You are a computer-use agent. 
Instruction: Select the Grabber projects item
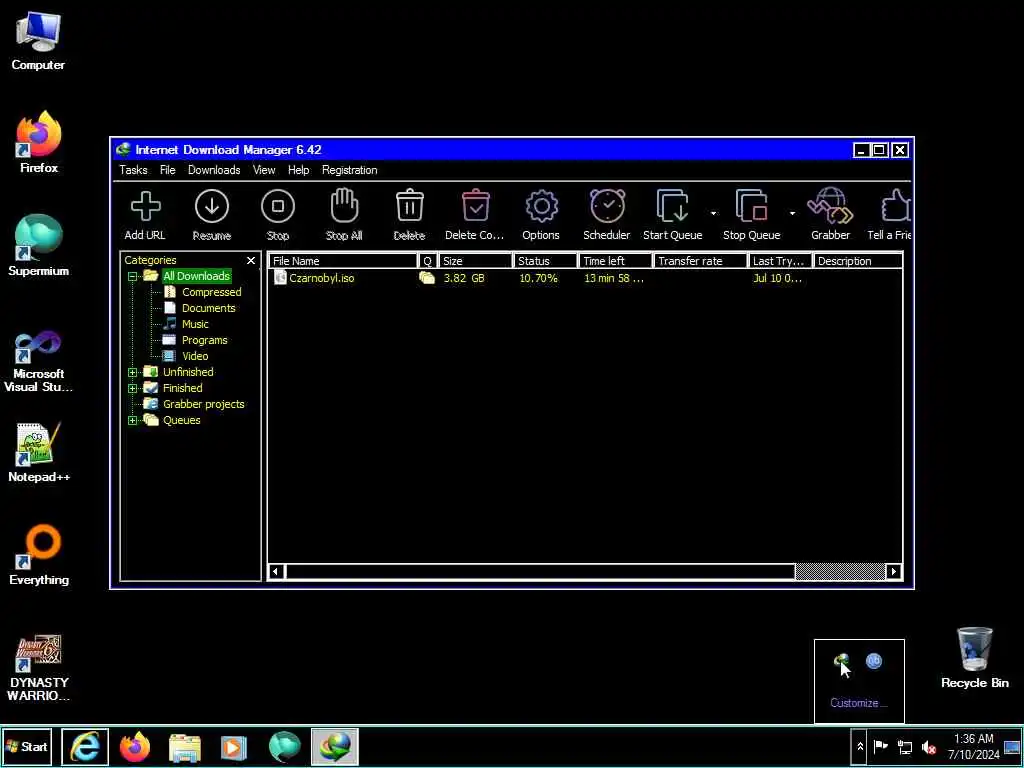(x=203, y=404)
